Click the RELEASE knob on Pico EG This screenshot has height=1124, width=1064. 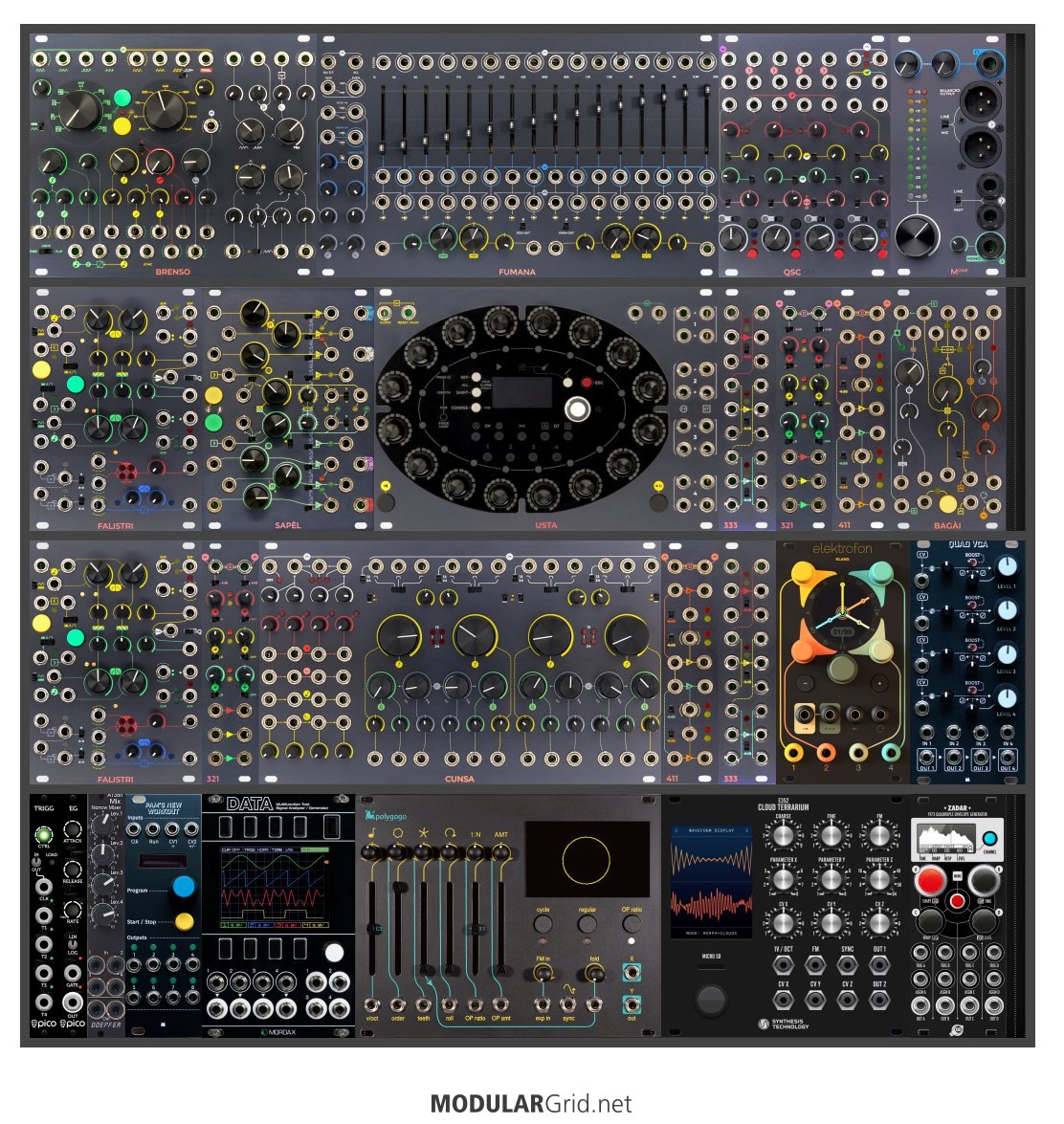click(x=73, y=871)
